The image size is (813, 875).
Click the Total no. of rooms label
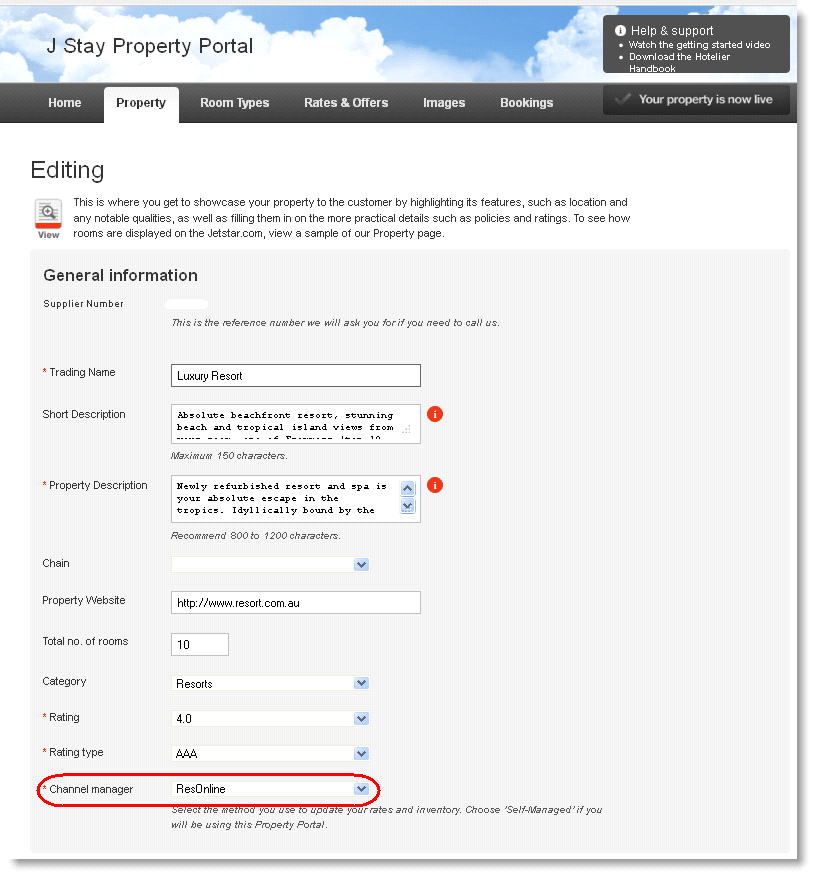pos(85,641)
